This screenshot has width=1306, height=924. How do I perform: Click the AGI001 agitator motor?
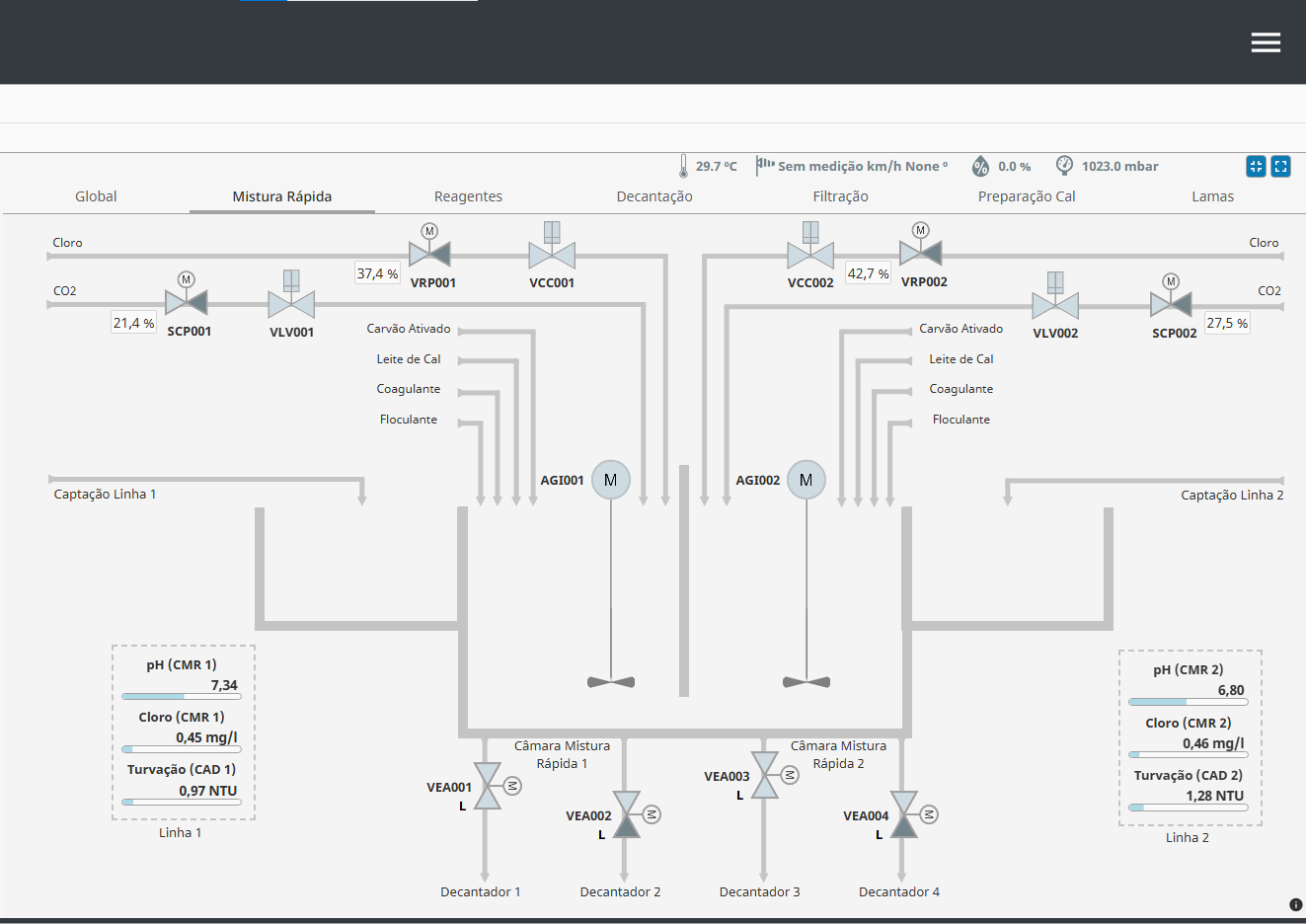tap(610, 480)
